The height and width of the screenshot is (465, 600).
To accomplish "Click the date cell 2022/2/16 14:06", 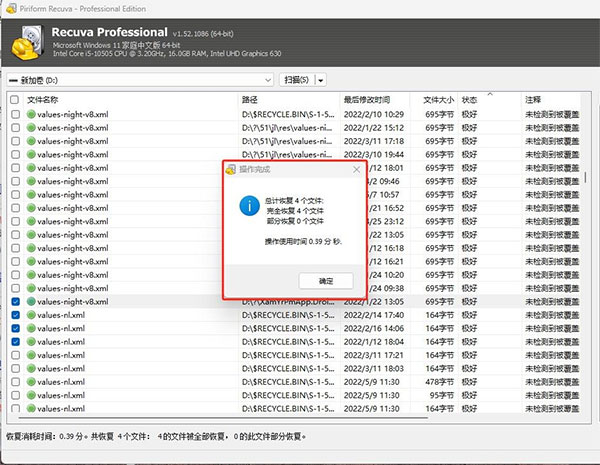I will [x=373, y=328].
